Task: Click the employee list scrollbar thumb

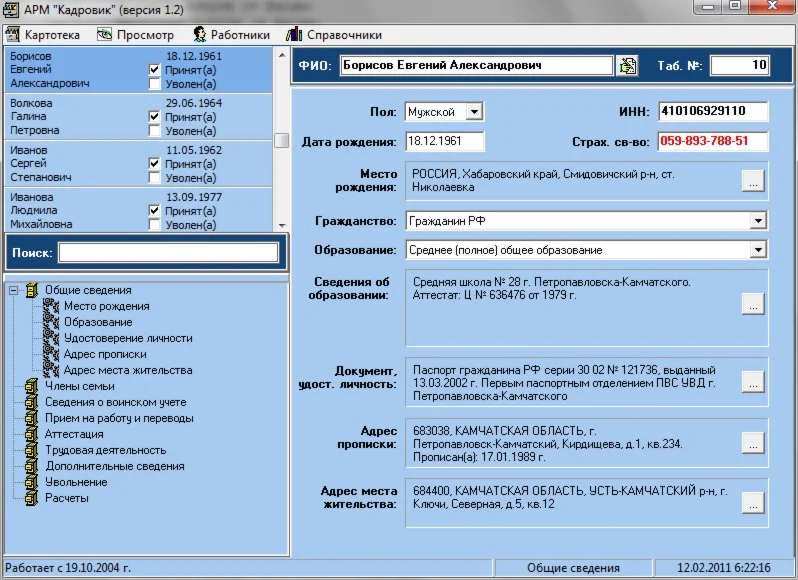Action: (282, 140)
